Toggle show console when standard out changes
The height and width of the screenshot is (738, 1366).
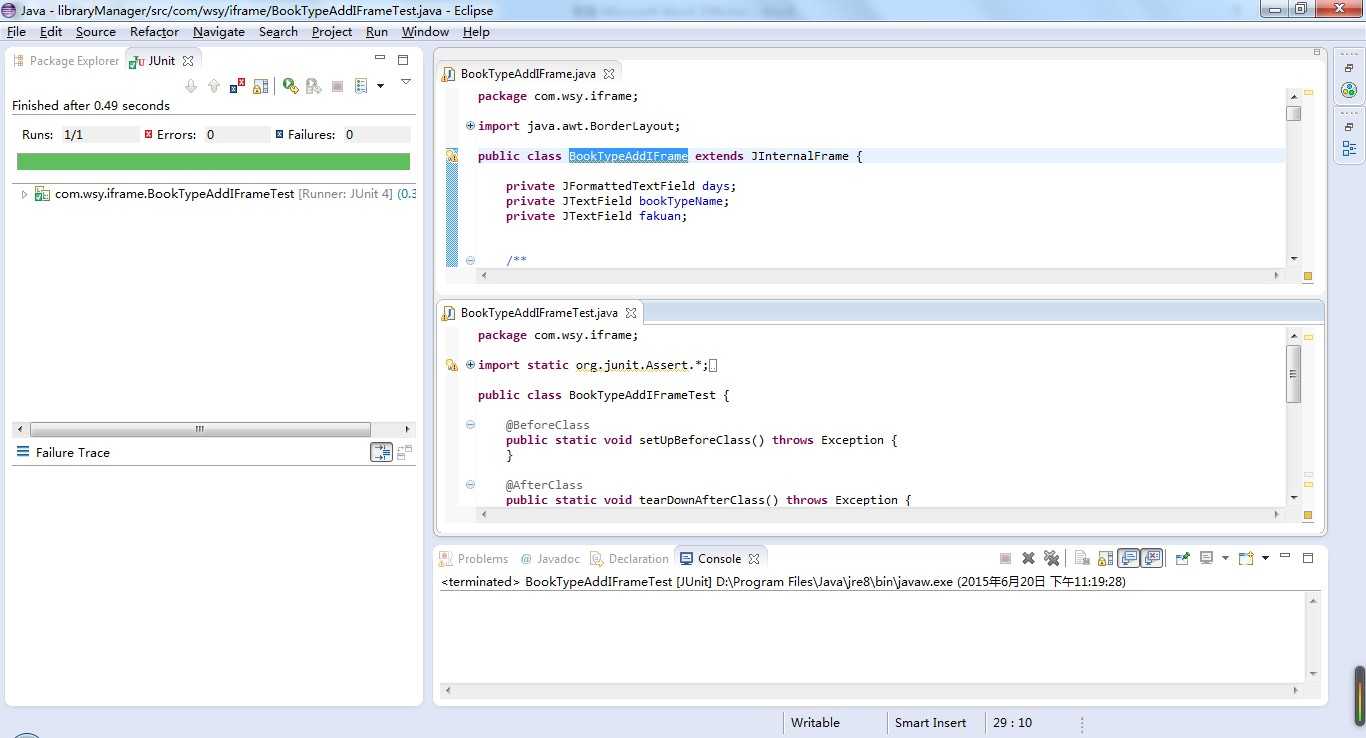(1129, 558)
